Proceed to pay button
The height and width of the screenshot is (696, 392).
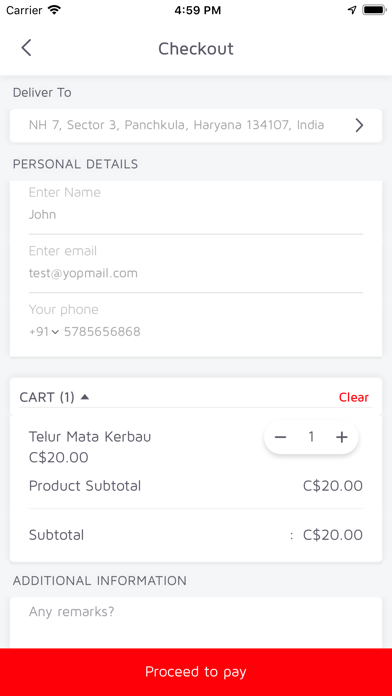coord(196,672)
